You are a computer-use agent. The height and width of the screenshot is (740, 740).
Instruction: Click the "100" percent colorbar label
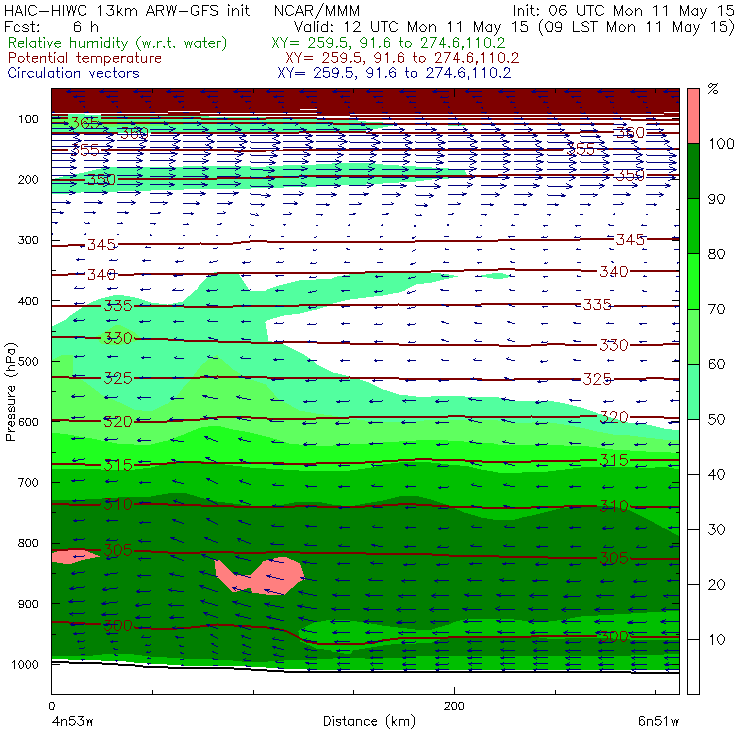click(x=722, y=143)
